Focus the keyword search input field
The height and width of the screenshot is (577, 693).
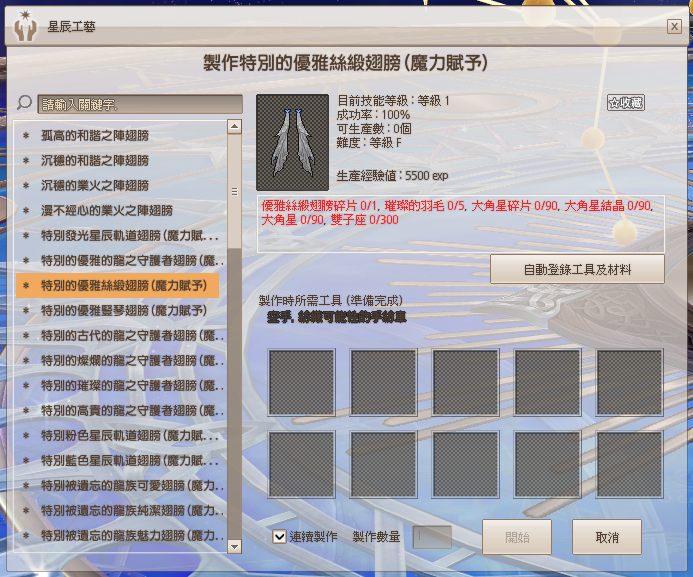pyautogui.click(x=140, y=104)
